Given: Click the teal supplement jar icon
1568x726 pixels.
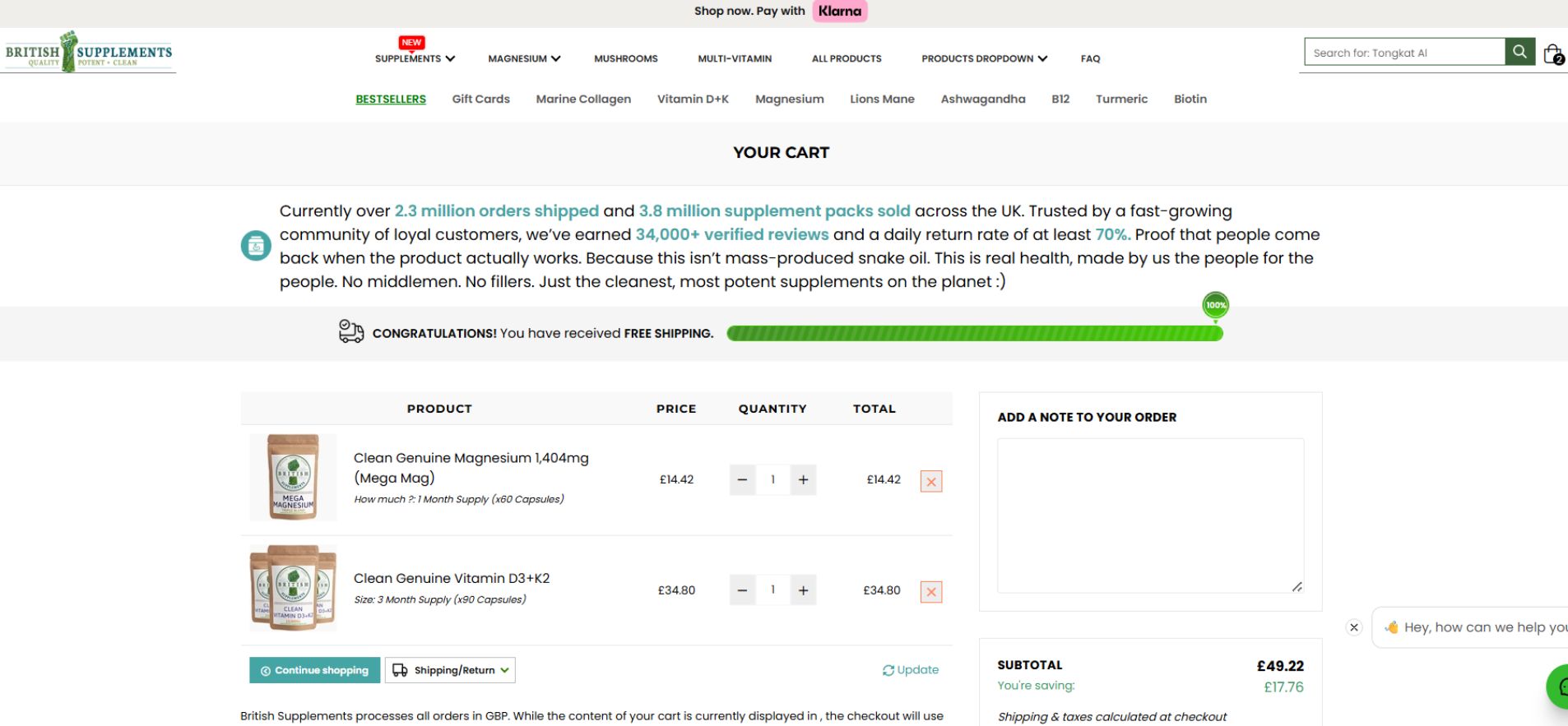Looking at the screenshot, I should pyautogui.click(x=256, y=246).
